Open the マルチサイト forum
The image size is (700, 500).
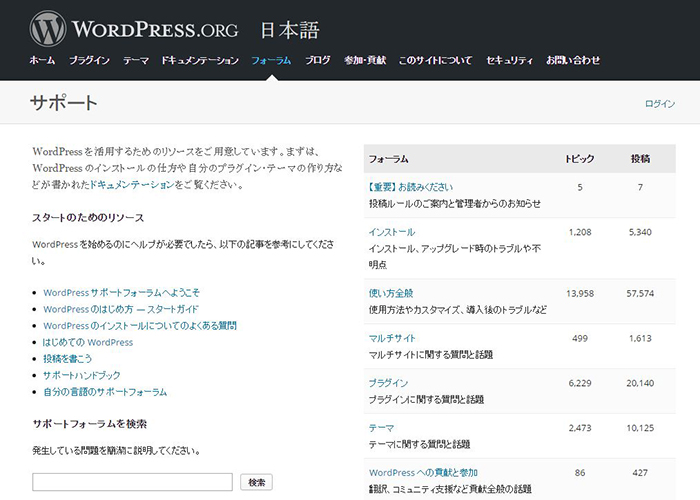(392, 338)
